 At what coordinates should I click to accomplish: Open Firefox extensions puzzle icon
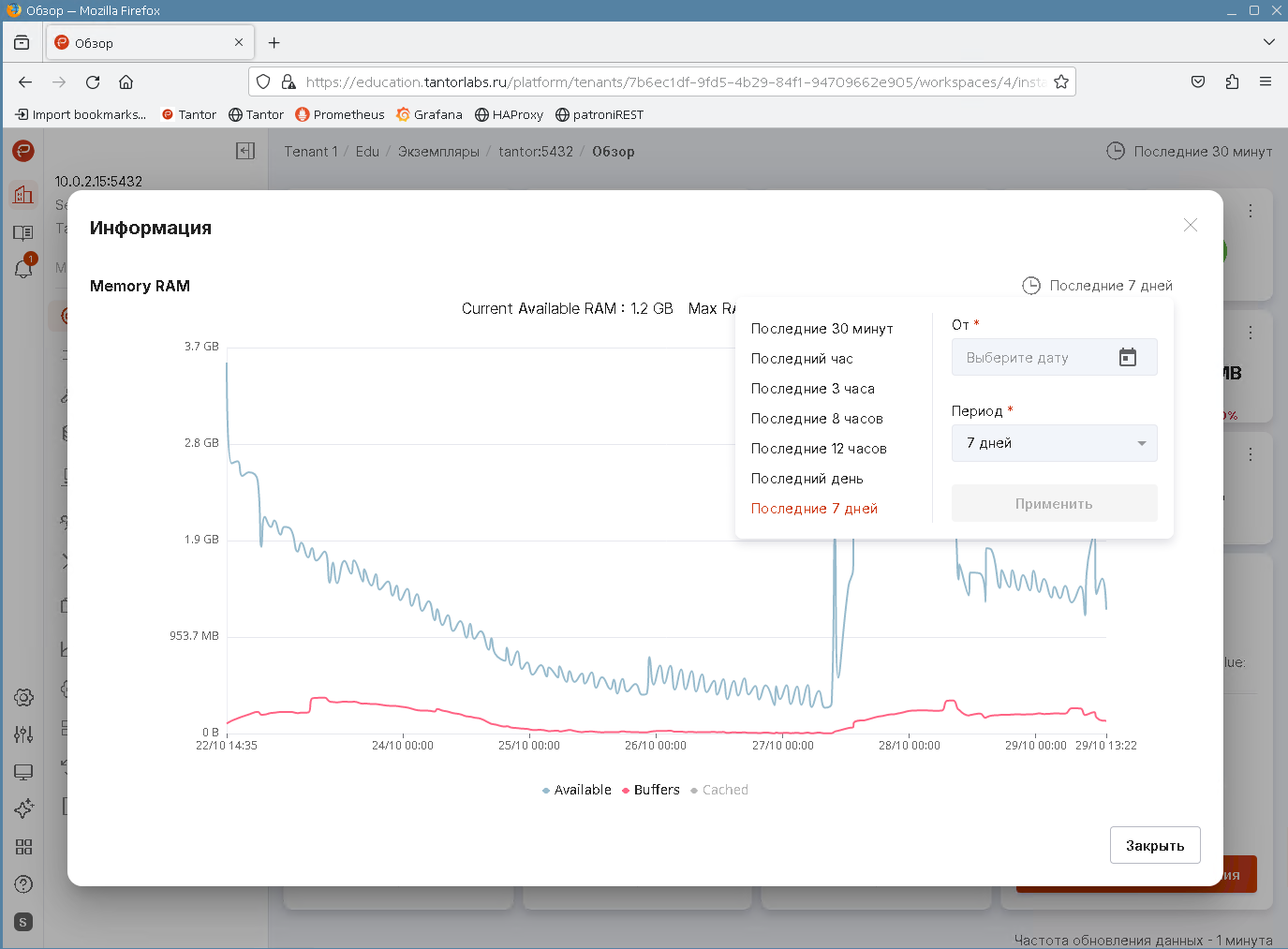tap(1232, 82)
